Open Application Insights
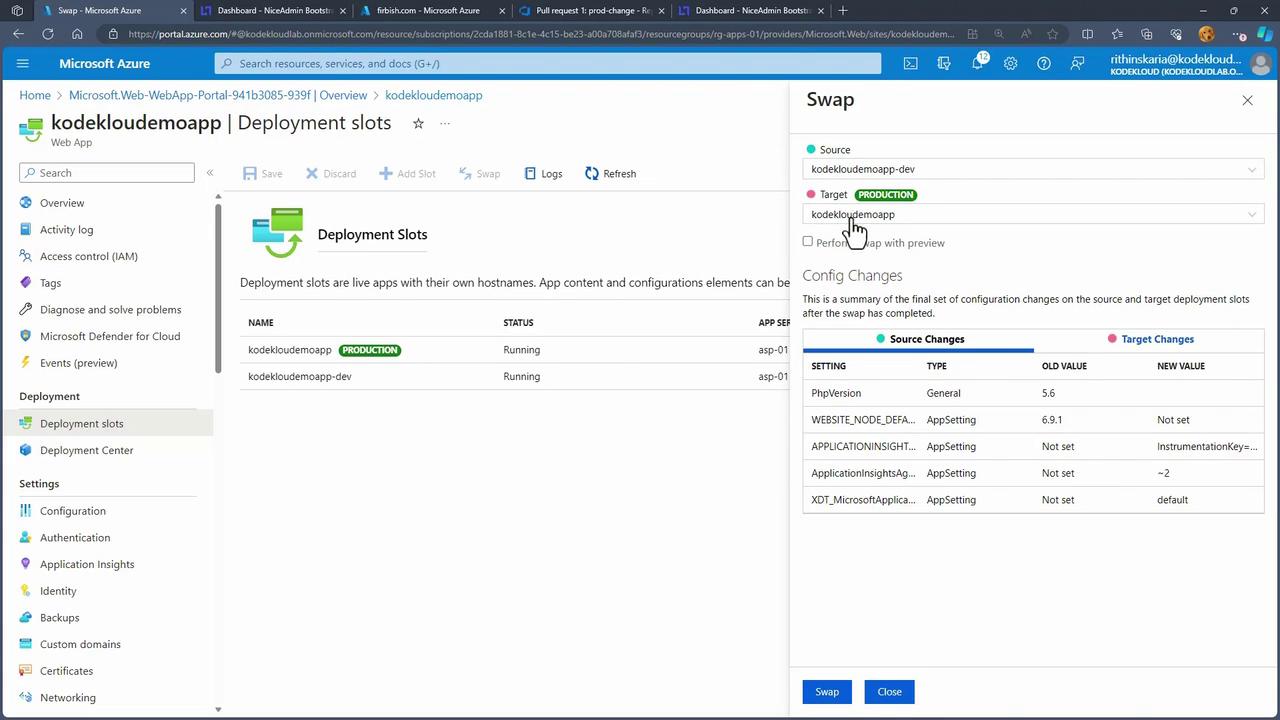The width and height of the screenshot is (1280, 720). pyautogui.click(x=87, y=564)
